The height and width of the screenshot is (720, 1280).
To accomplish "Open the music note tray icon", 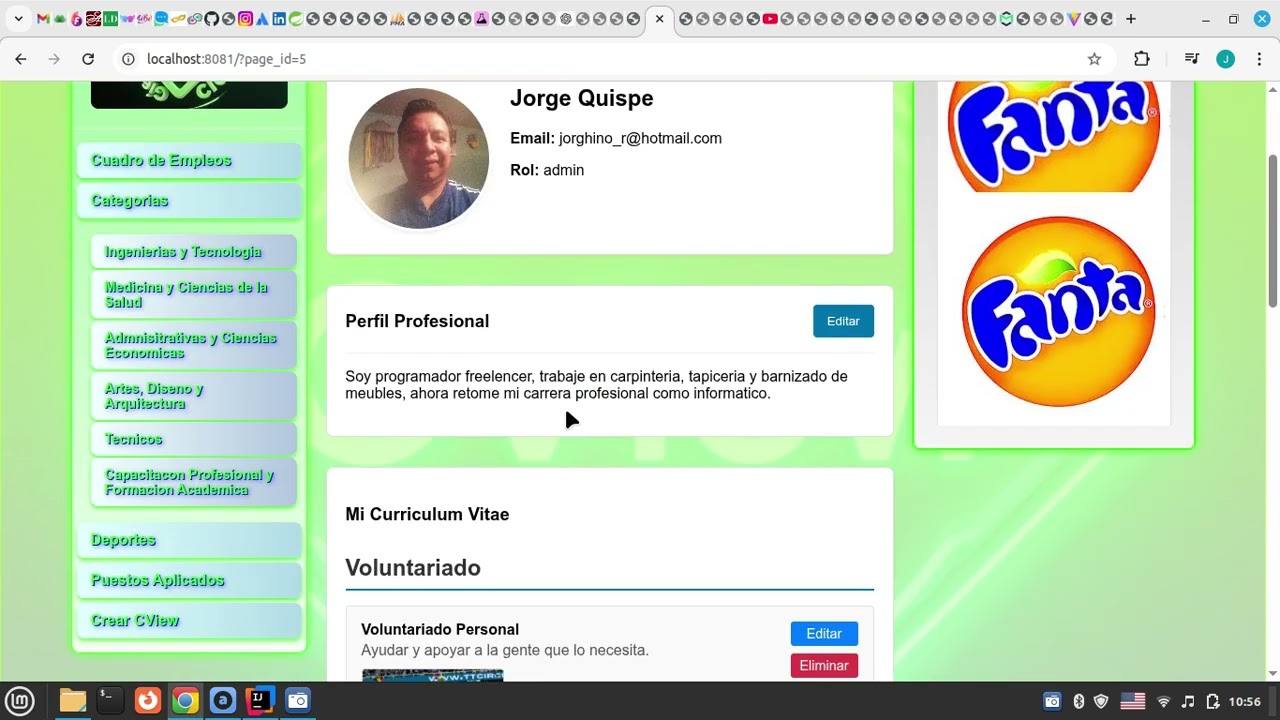I will (1188, 701).
